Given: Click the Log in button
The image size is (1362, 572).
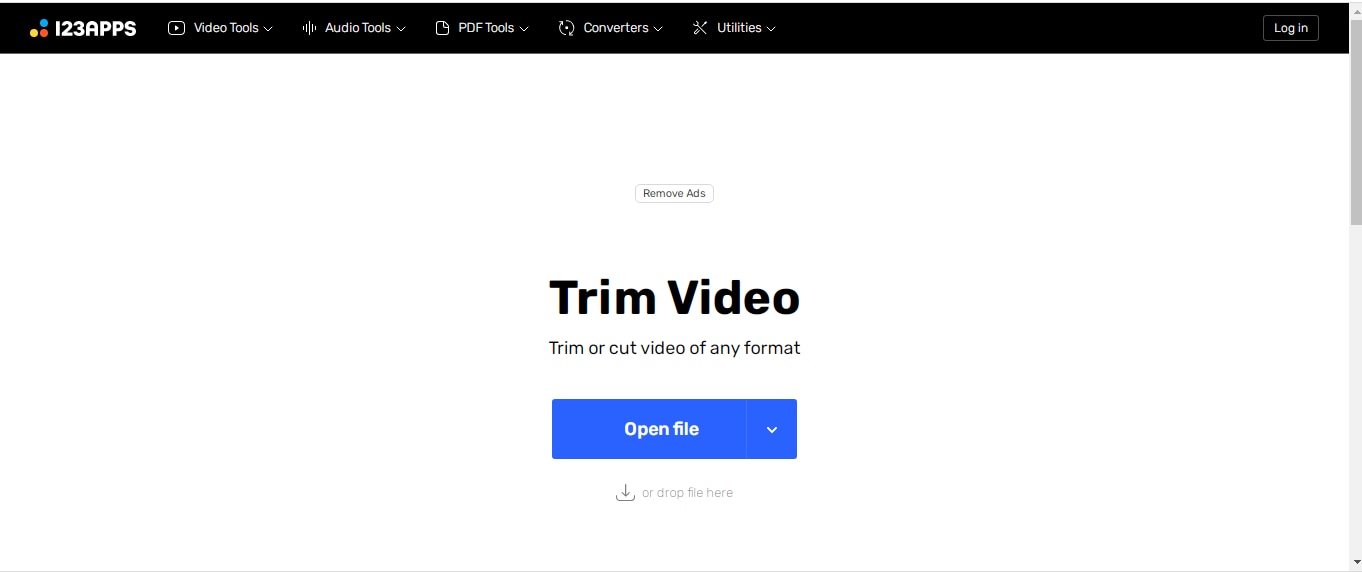Looking at the screenshot, I should [x=1291, y=28].
